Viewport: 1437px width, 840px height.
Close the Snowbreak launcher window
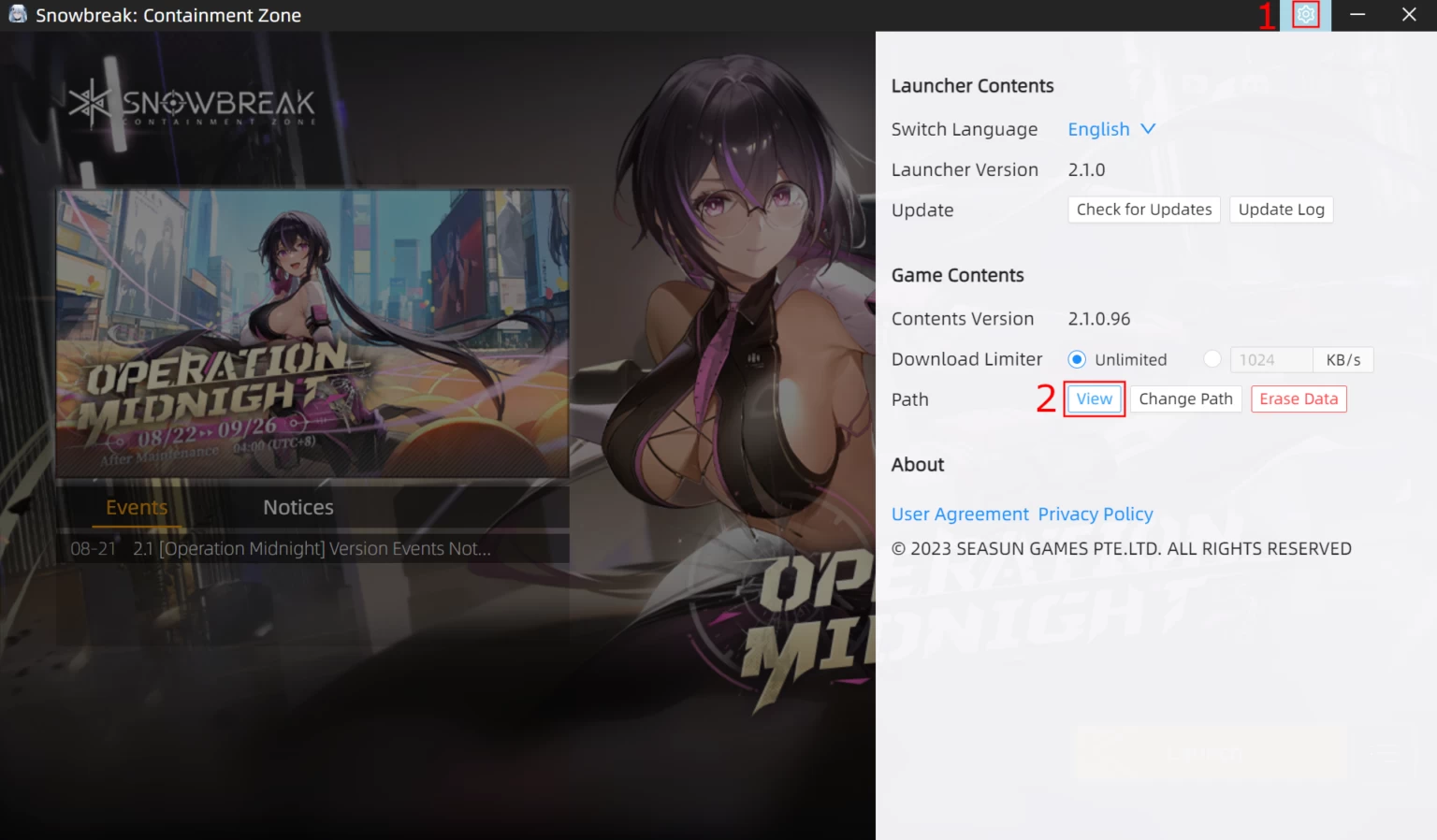pos(1409,15)
